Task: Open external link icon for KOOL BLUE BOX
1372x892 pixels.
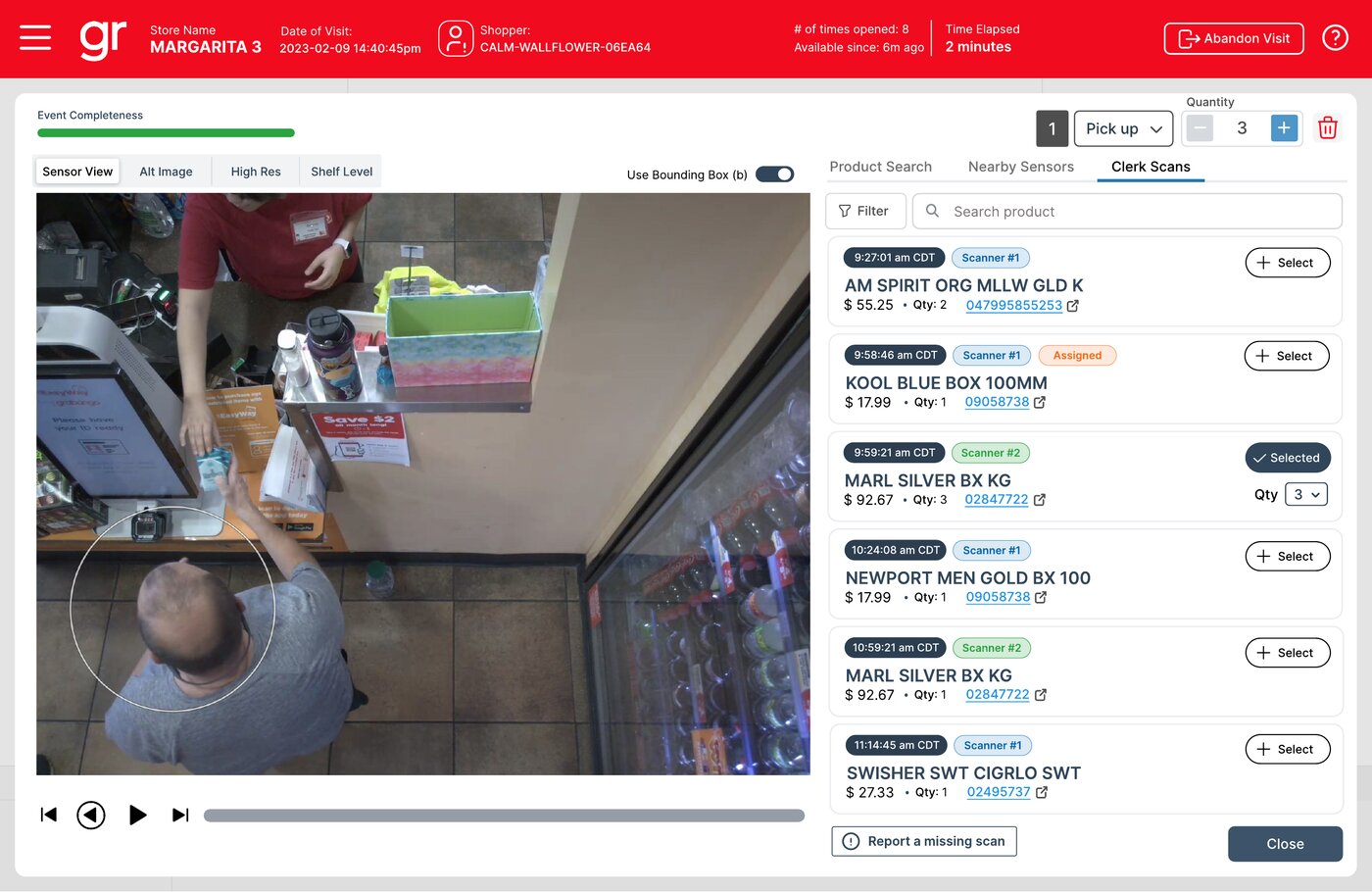Action: point(1040,403)
